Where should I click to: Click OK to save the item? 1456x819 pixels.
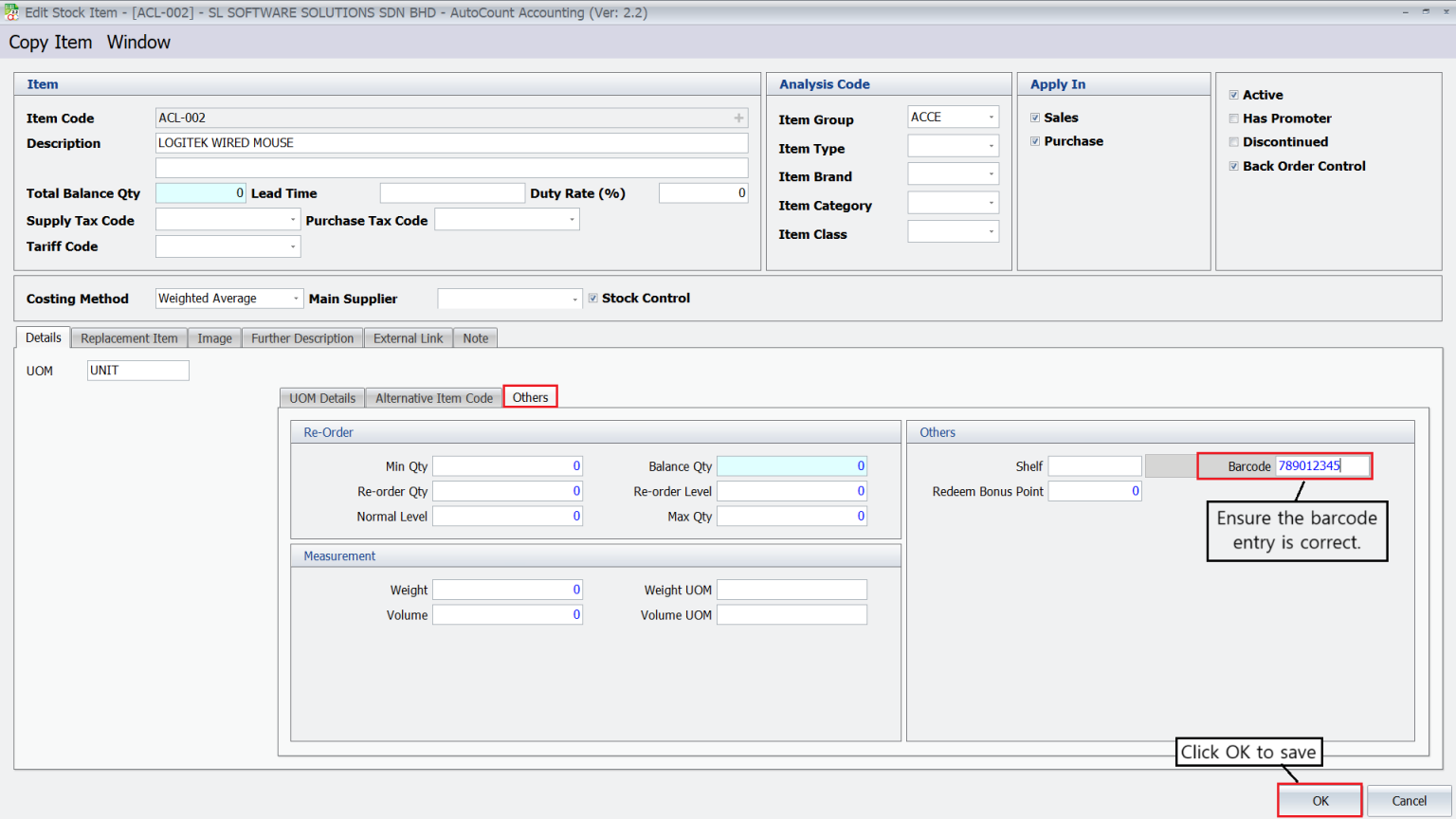(x=1319, y=800)
